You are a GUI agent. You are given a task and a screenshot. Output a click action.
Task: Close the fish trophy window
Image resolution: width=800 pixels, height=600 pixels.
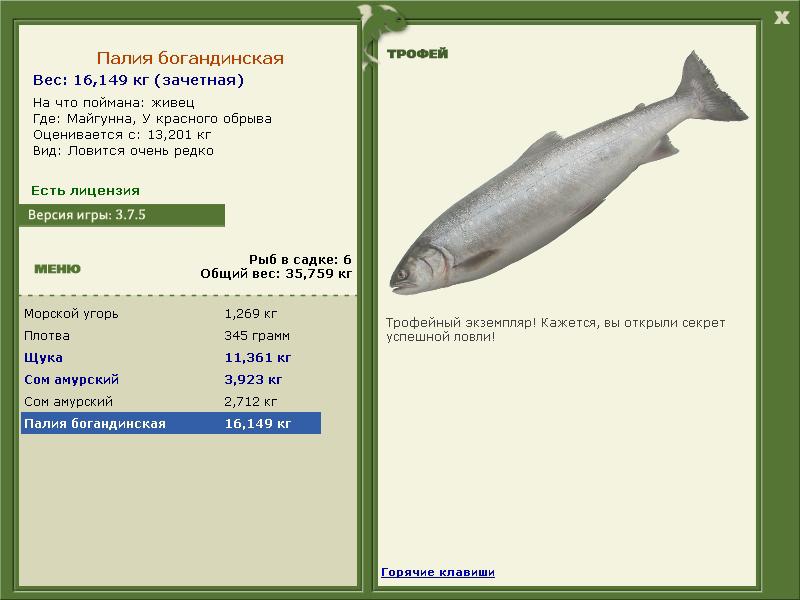(781, 18)
